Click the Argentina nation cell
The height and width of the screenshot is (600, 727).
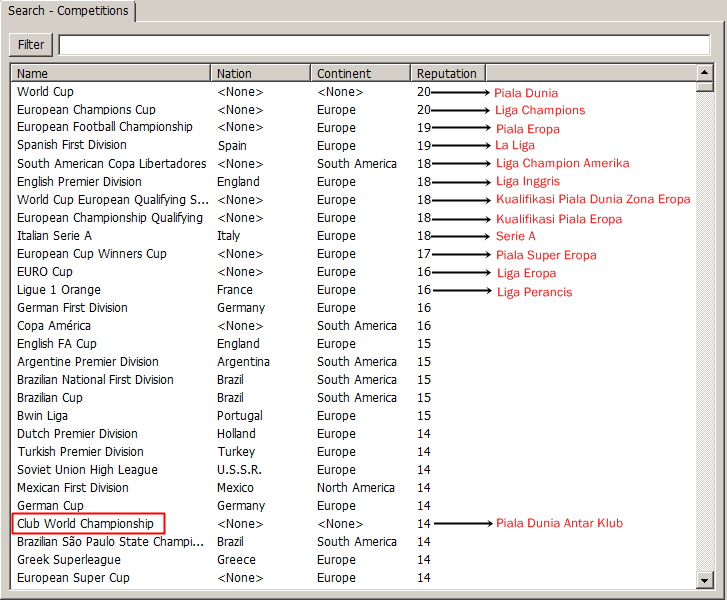coord(243,362)
